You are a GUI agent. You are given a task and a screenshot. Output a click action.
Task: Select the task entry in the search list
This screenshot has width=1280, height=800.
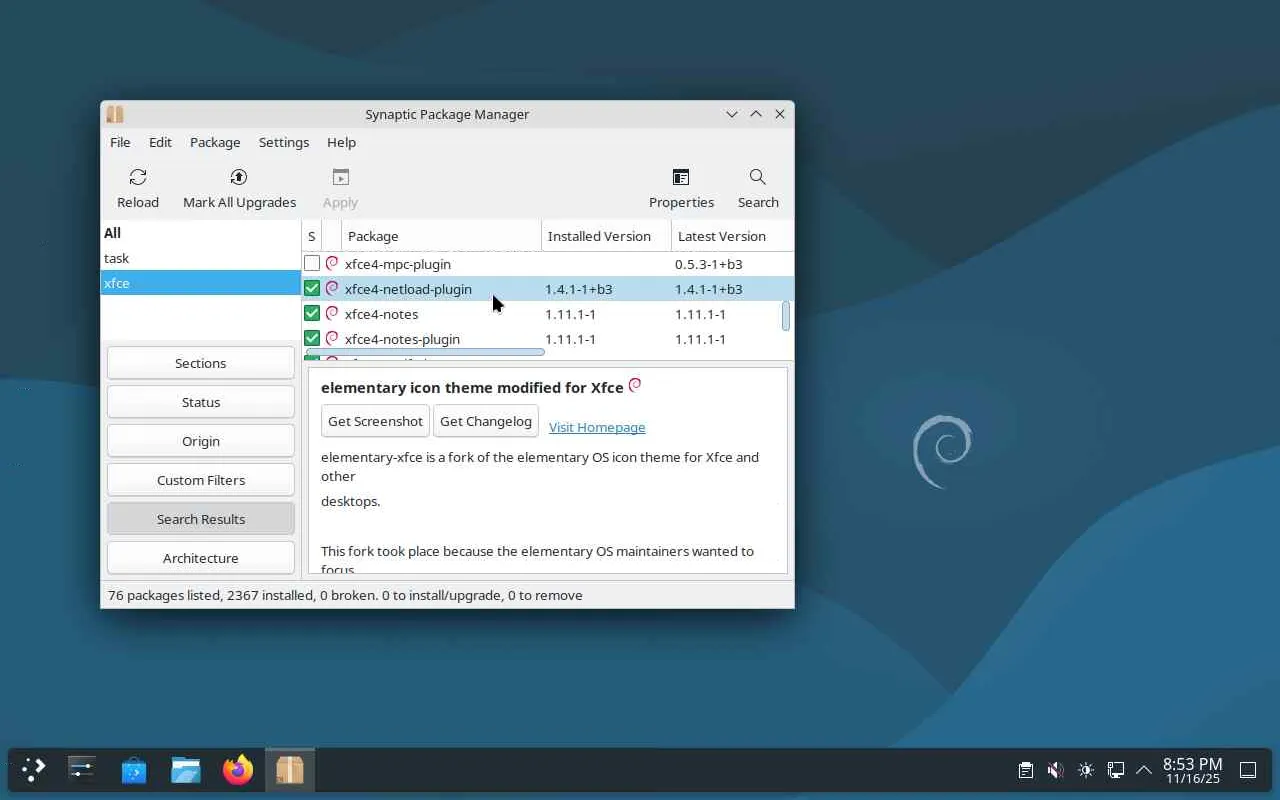[x=201, y=258]
